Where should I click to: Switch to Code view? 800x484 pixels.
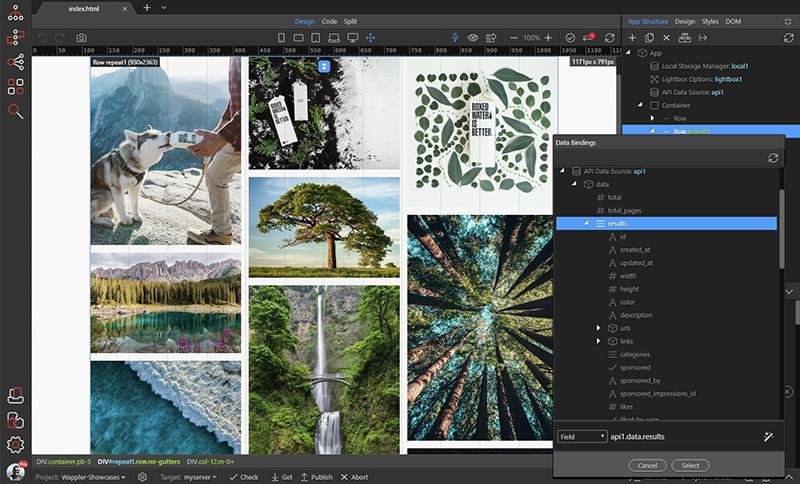point(329,21)
